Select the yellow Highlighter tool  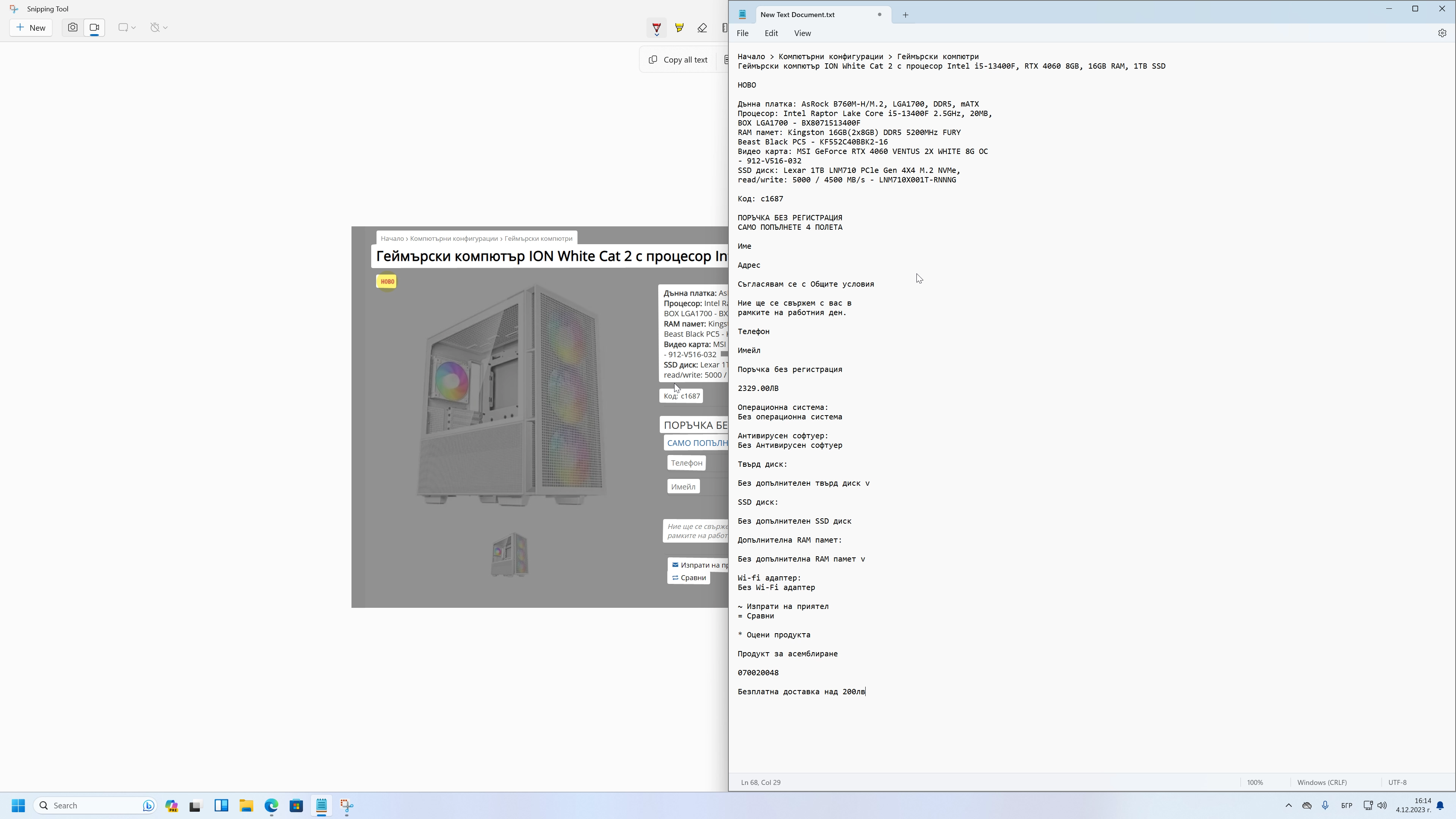679,28
